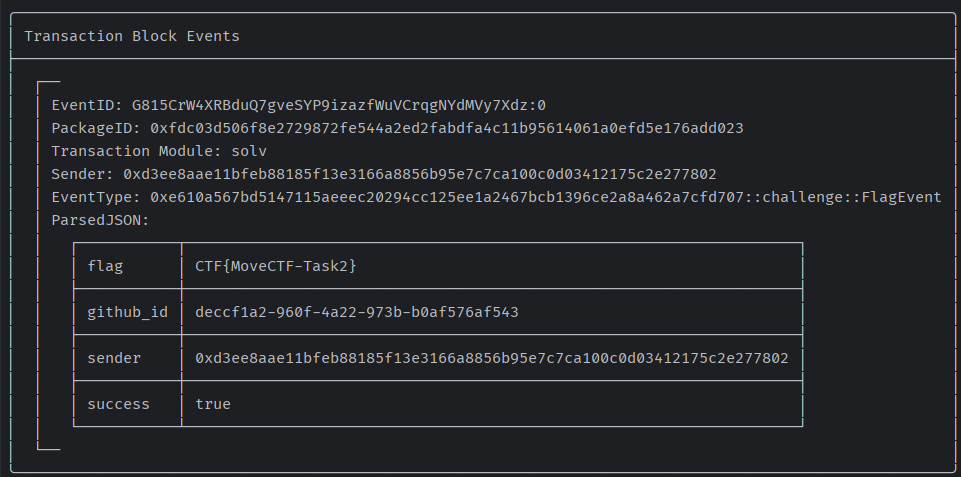The width and height of the screenshot is (961, 477).
Task: Click the sender key in table
Action: pos(114,358)
